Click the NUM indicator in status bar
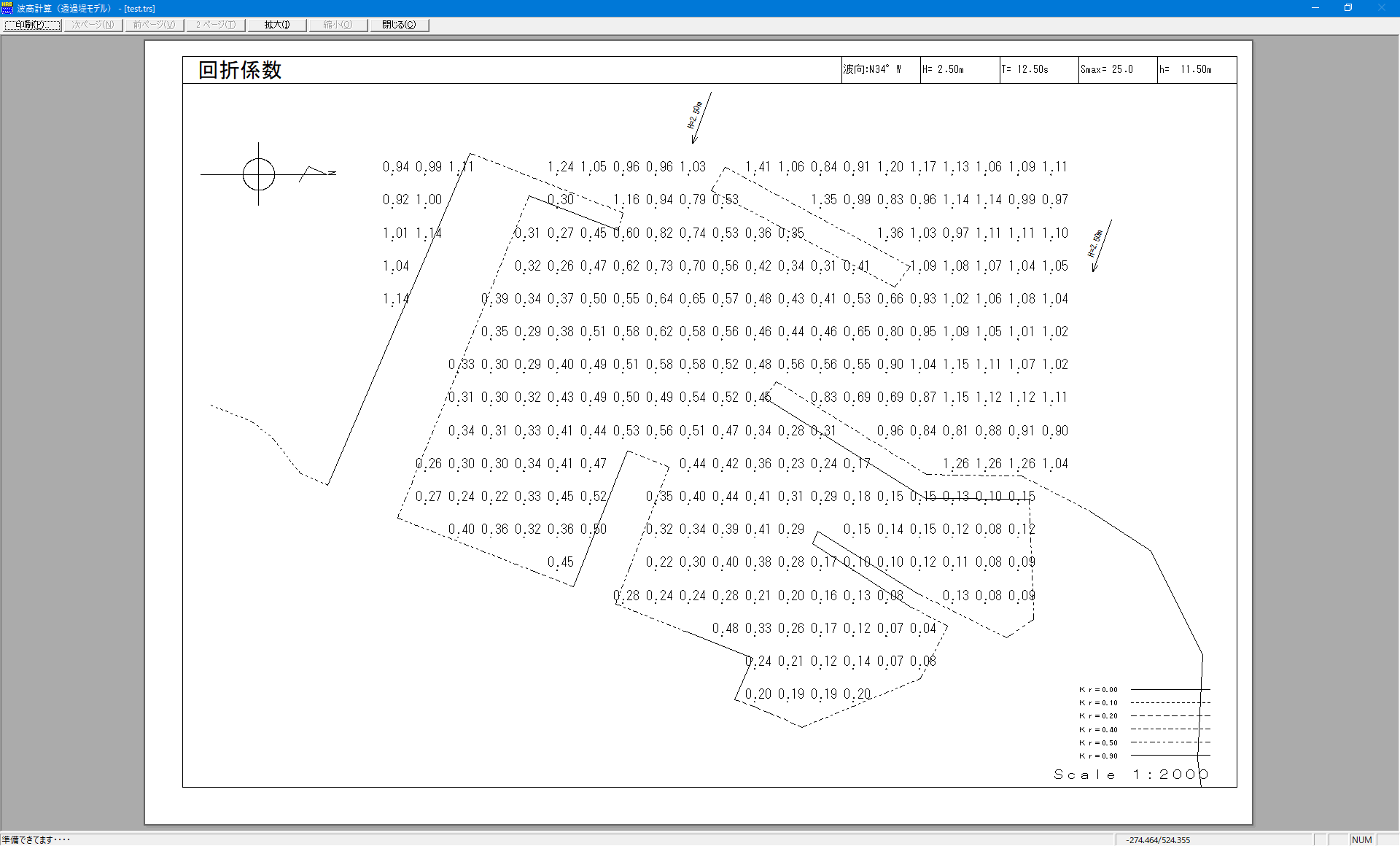 click(x=1361, y=840)
